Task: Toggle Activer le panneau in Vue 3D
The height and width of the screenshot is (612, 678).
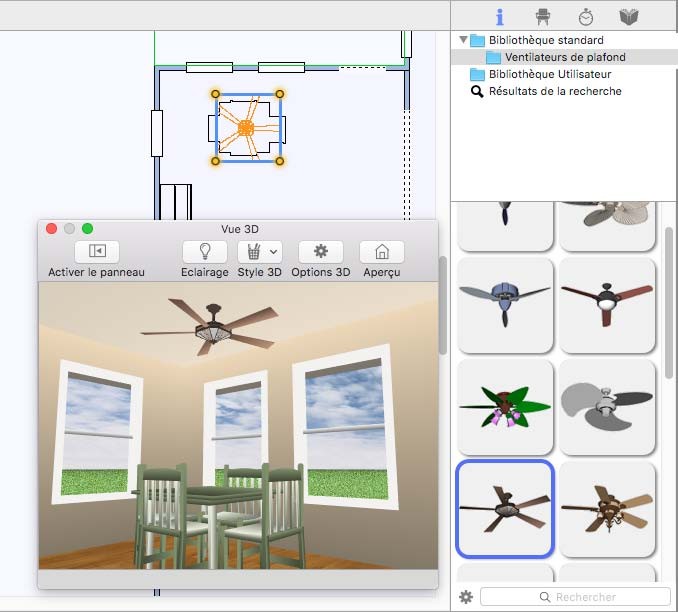Action: 96,252
